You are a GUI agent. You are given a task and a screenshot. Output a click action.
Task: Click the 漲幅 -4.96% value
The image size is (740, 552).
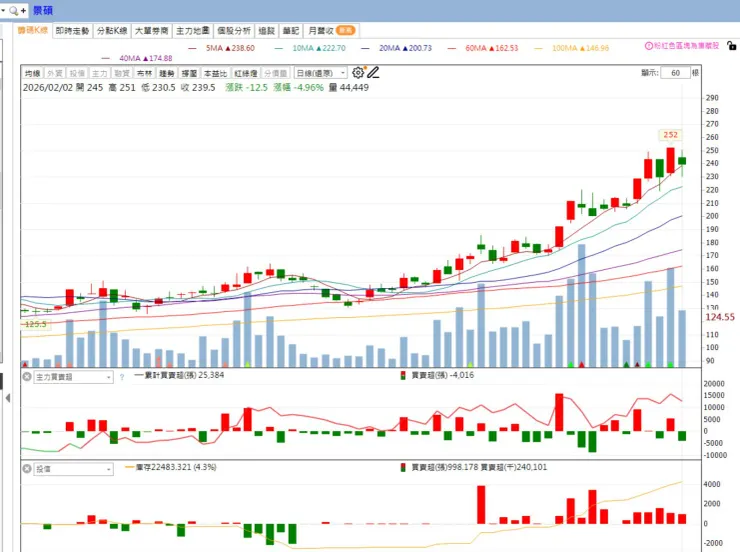tap(298, 87)
